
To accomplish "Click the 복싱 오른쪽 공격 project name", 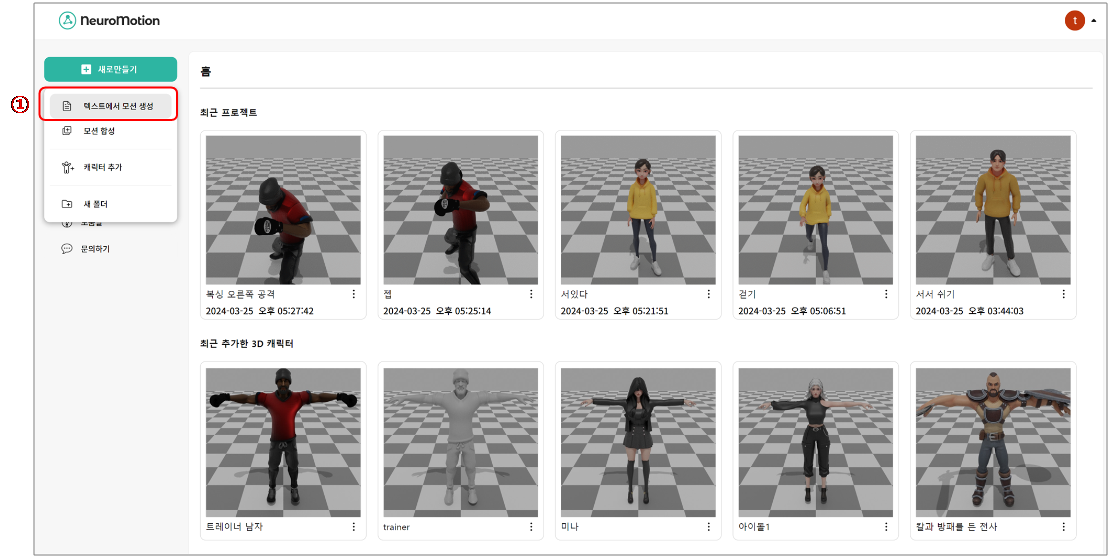I will 240,294.
